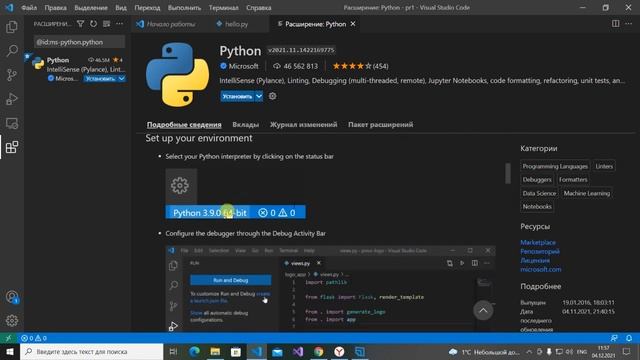Click the feedback icon in status bar
Screen dimensions: 640x360
coord(614,338)
